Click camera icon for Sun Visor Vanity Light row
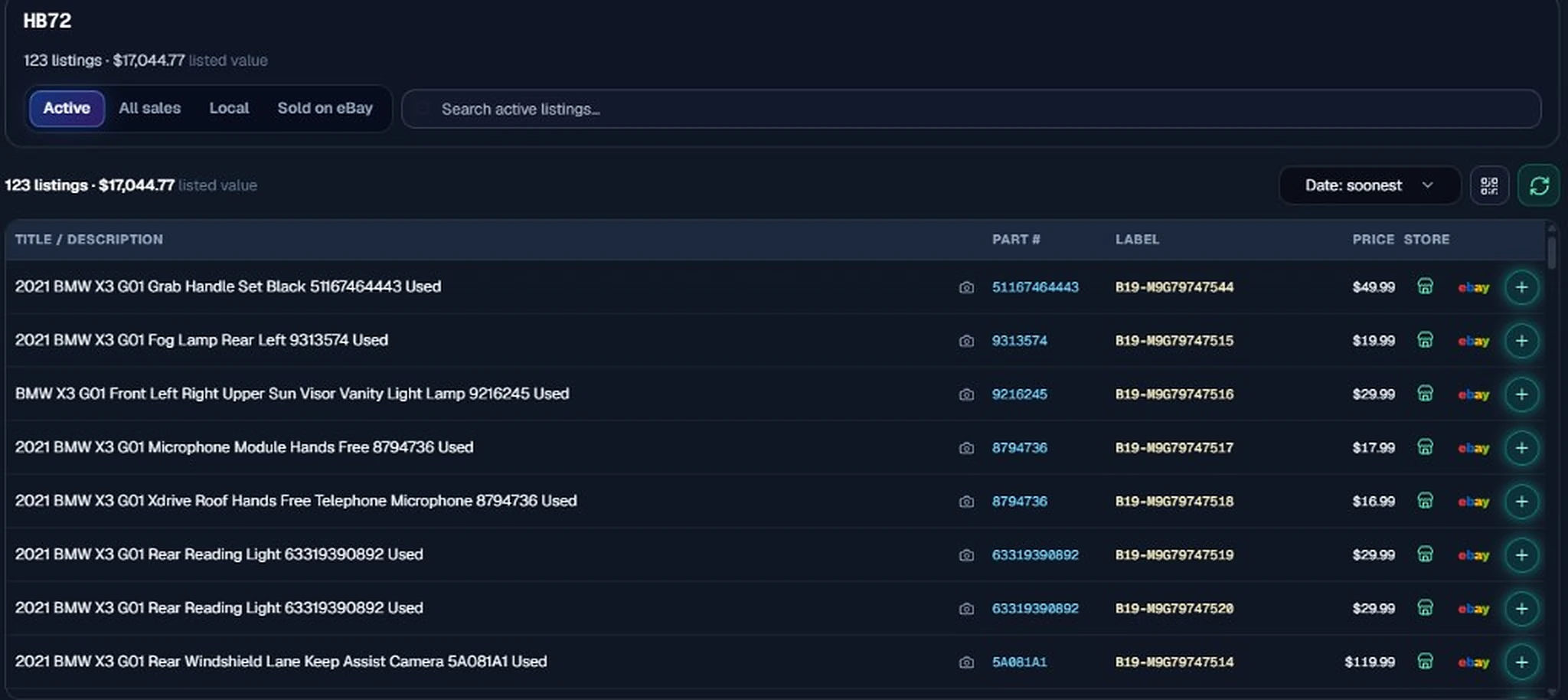The image size is (1568, 700). 966,394
